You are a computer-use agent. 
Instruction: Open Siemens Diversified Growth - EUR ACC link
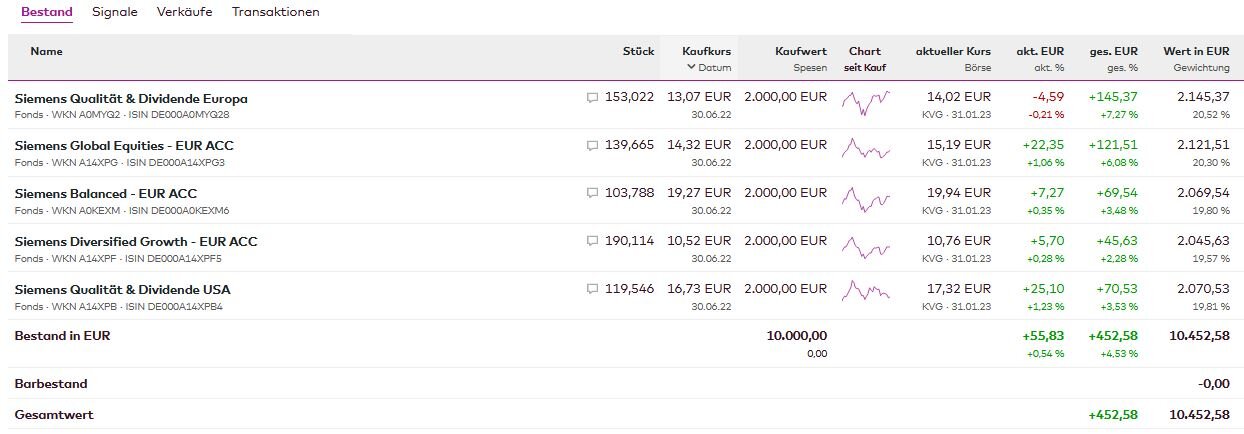(x=136, y=242)
